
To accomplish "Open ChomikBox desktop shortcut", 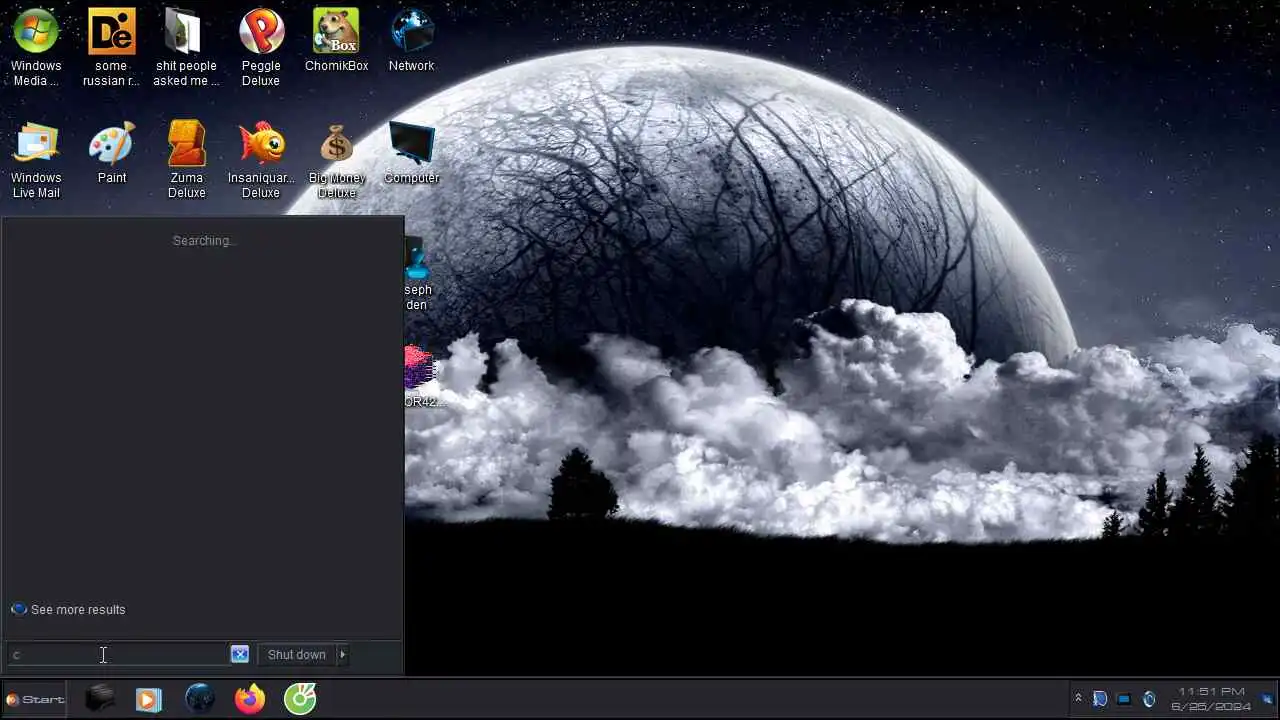I will click(x=336, y=40).
